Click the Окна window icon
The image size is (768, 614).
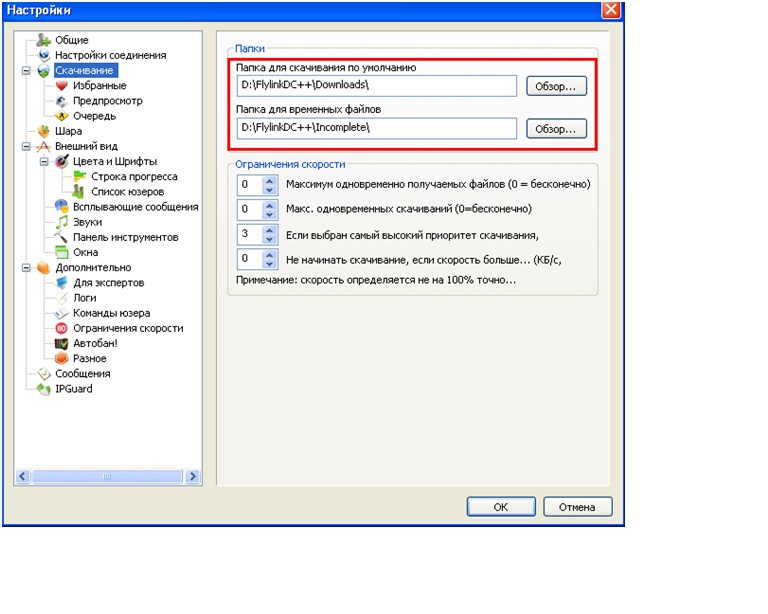62,252
